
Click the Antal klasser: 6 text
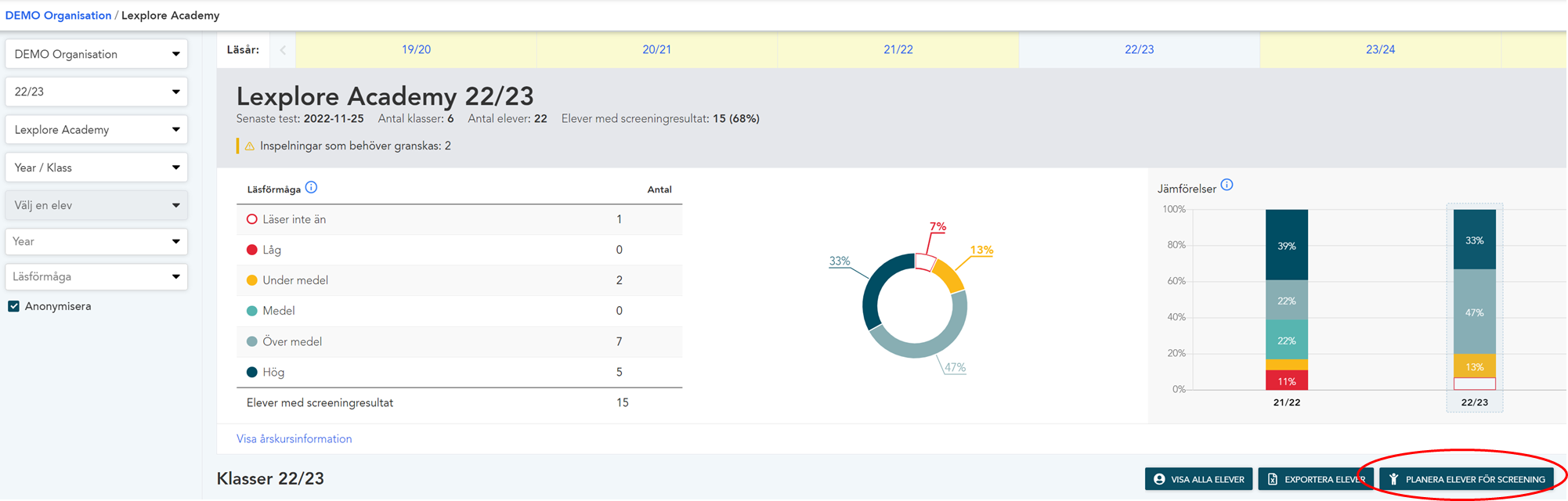click(x=416, y=119)
